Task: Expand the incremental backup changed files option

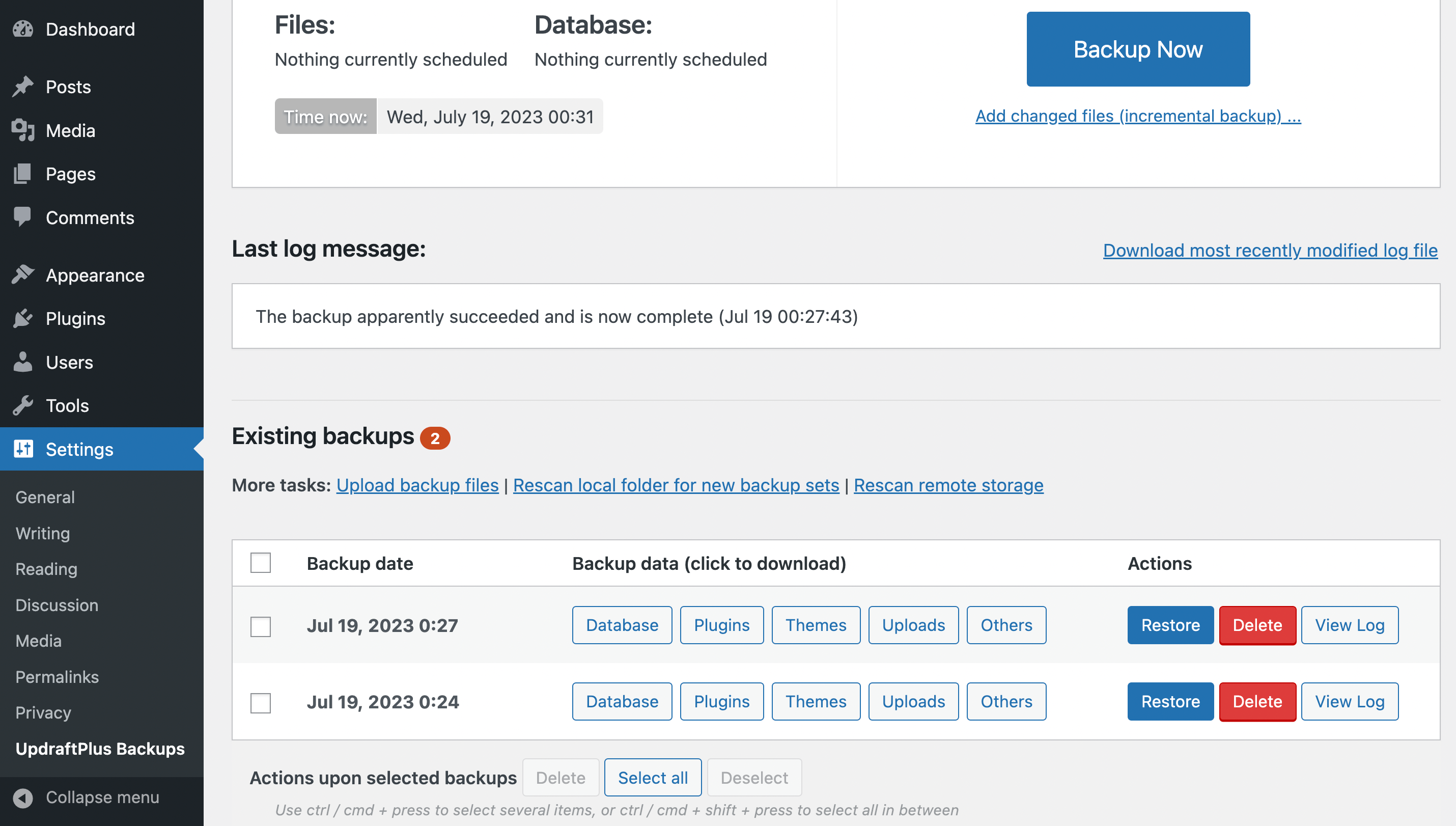Action: pos(1138,116)
